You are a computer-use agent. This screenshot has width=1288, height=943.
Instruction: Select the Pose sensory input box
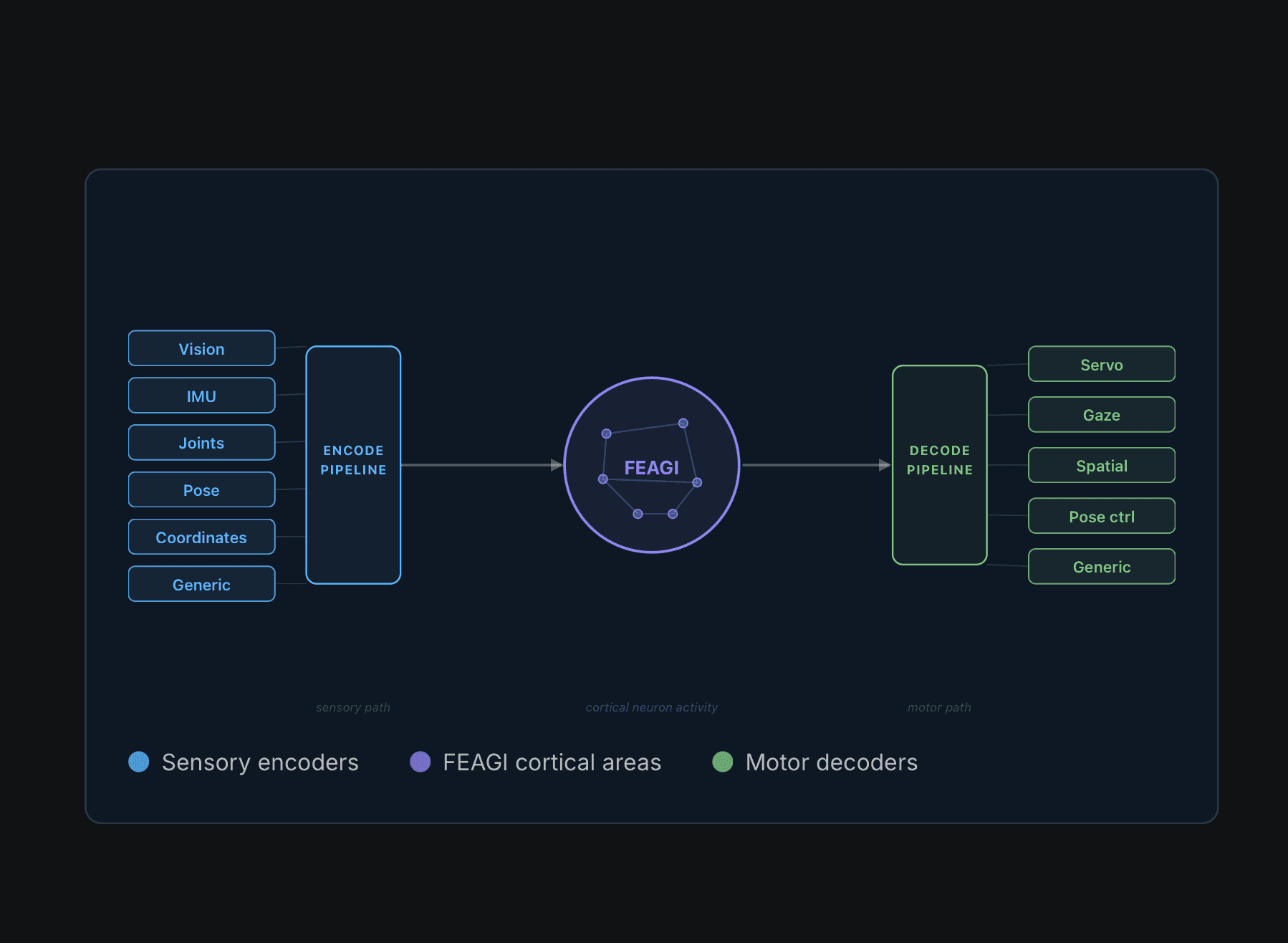pyautogui.click(x=201, y=490)
